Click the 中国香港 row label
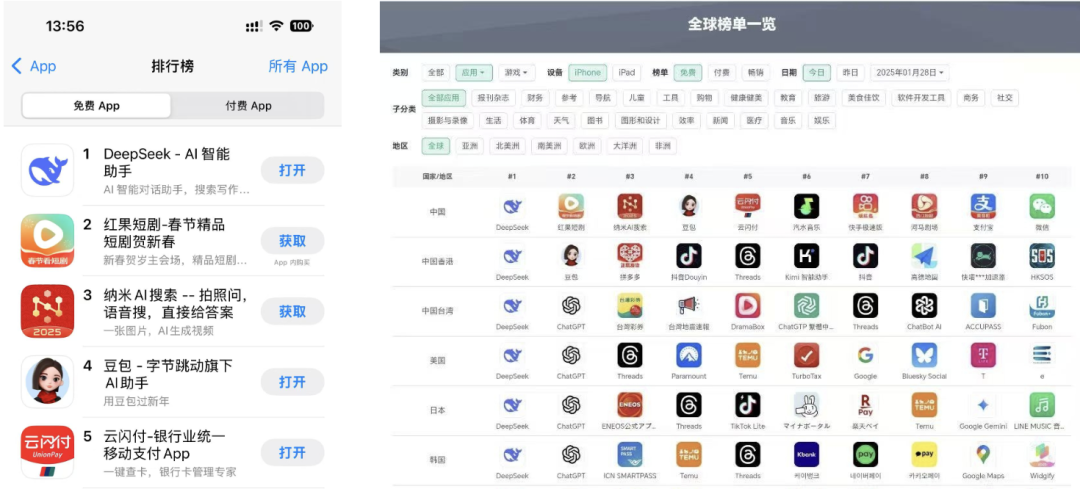The width and height of the screenshot is (1080, 489). tap(437, 262)
